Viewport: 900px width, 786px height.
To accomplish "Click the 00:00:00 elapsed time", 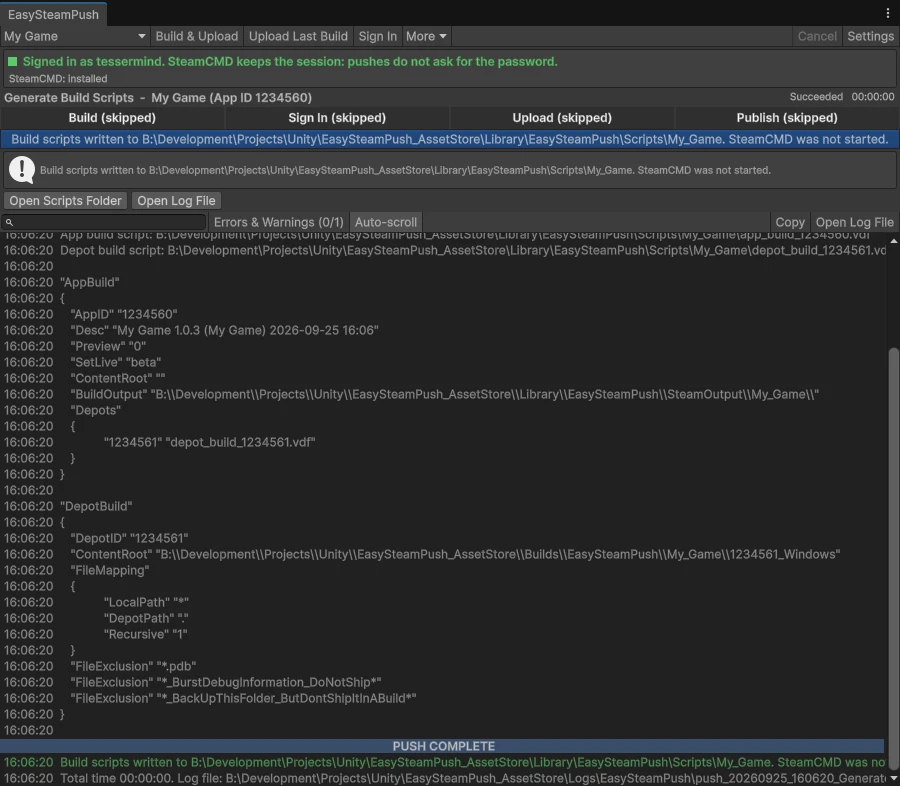I will tap(872, 97).
